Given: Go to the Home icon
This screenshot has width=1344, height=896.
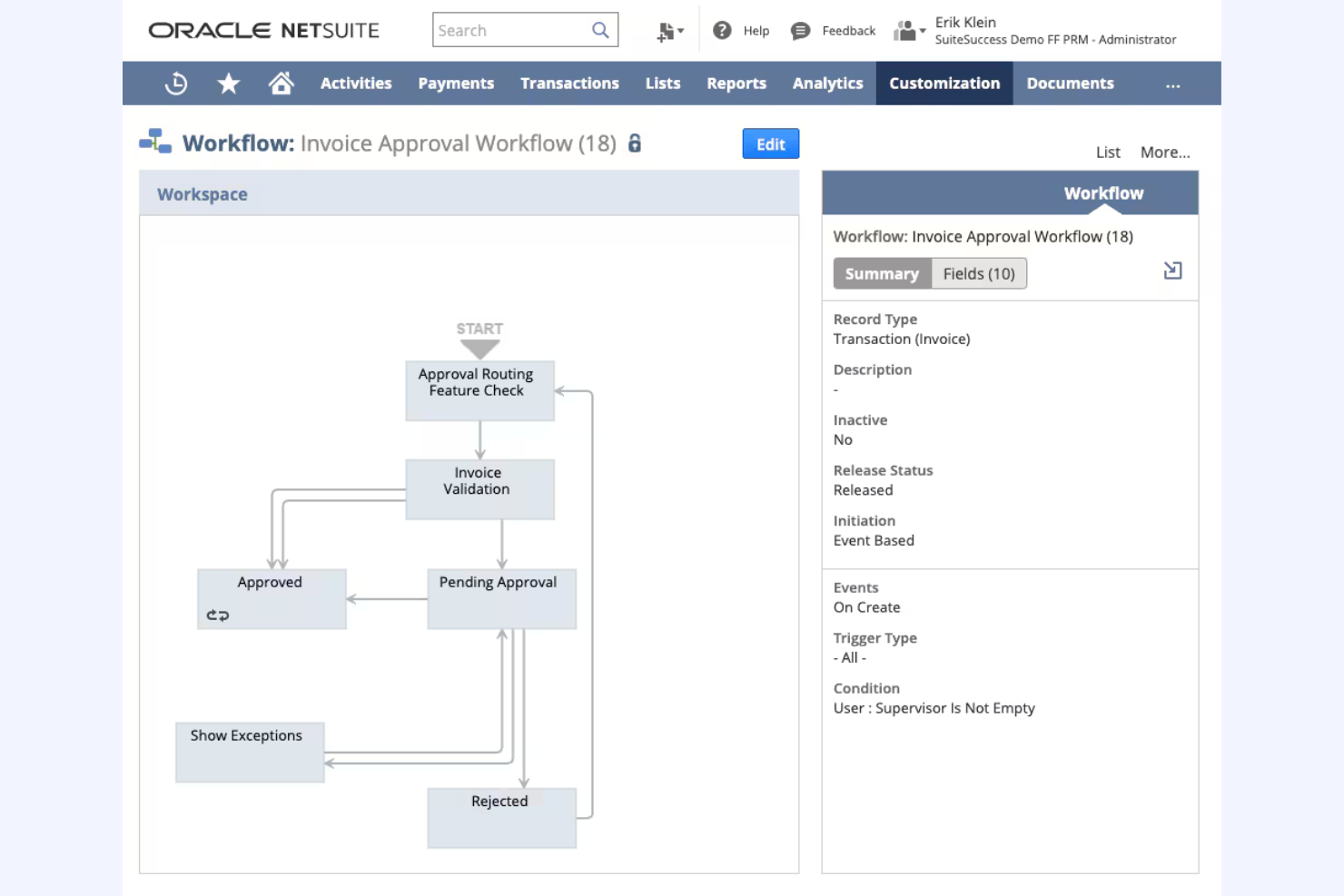Looking at the screenshot, I should tap(282, 84).
